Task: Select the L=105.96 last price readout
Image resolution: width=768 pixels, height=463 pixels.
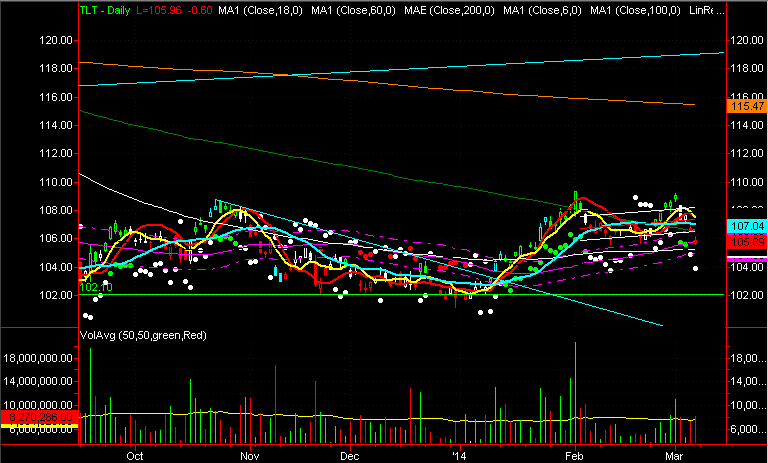Action: pyautogui.click(x=159, y=10)
